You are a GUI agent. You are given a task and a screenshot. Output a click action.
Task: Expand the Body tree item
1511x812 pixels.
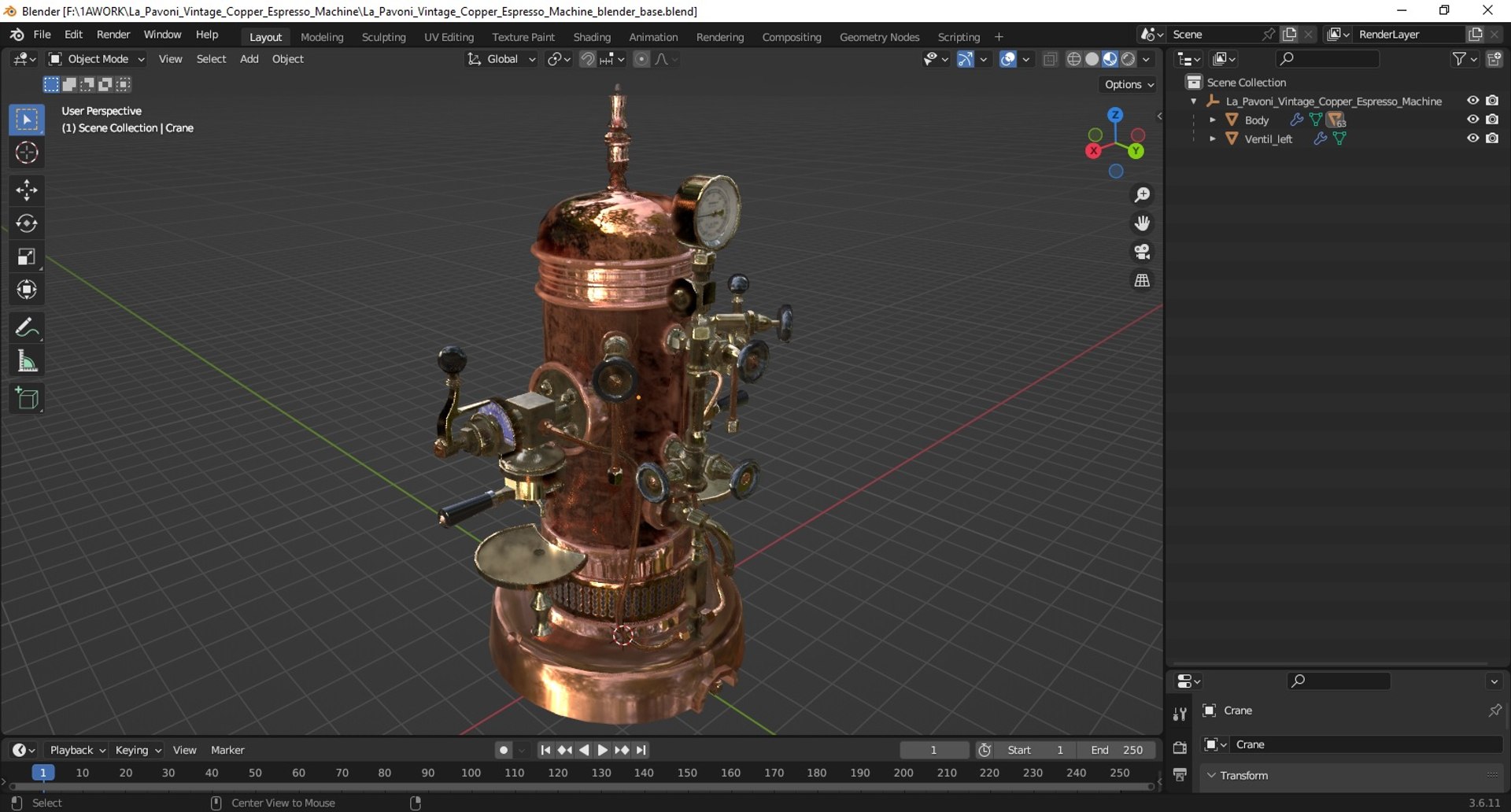coord(1213,120)
